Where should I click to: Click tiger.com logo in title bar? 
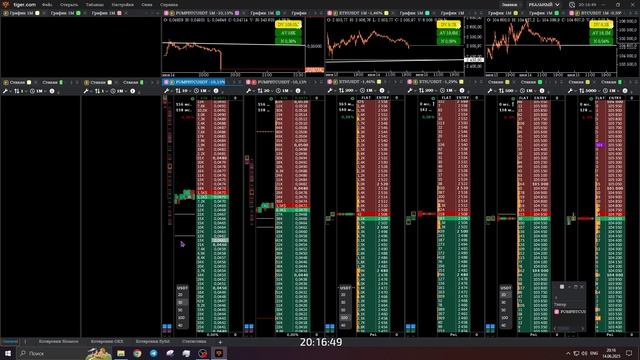click(x=6, y=4)
